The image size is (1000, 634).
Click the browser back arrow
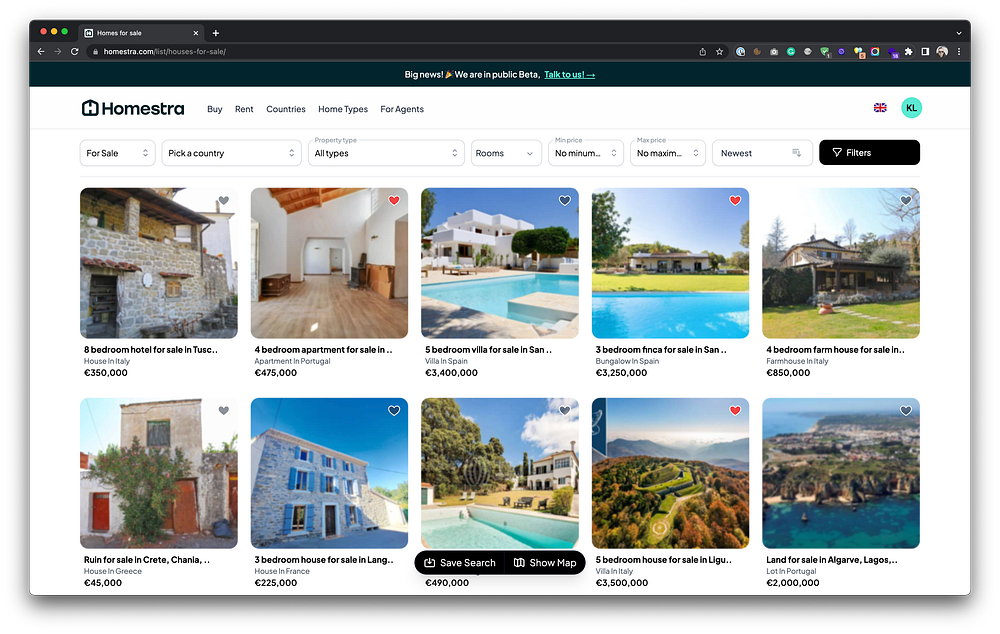[41, 52]
